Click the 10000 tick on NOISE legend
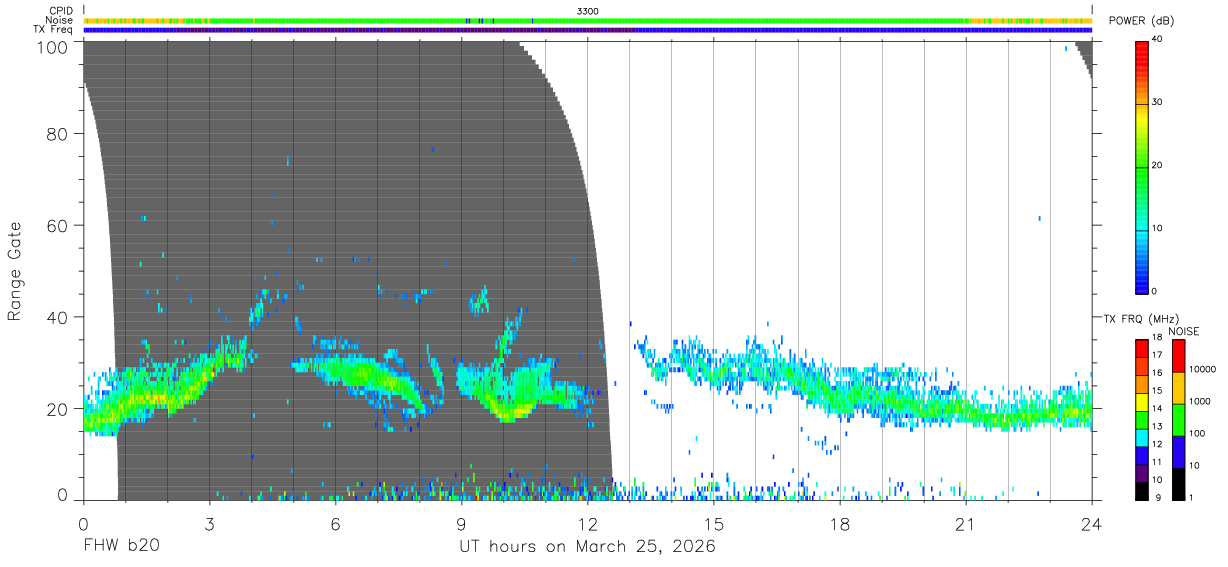Viewport: 1228px width, 567px height. click(1203, 369)
